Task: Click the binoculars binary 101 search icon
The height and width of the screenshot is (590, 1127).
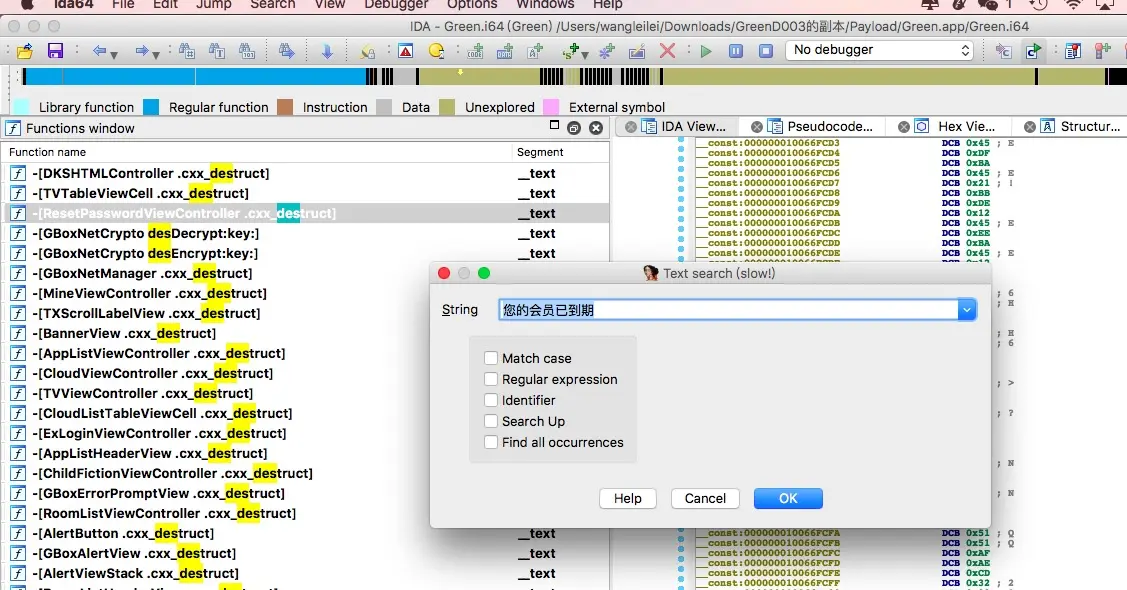Action: pyautogui.click(x=247, y=51)
